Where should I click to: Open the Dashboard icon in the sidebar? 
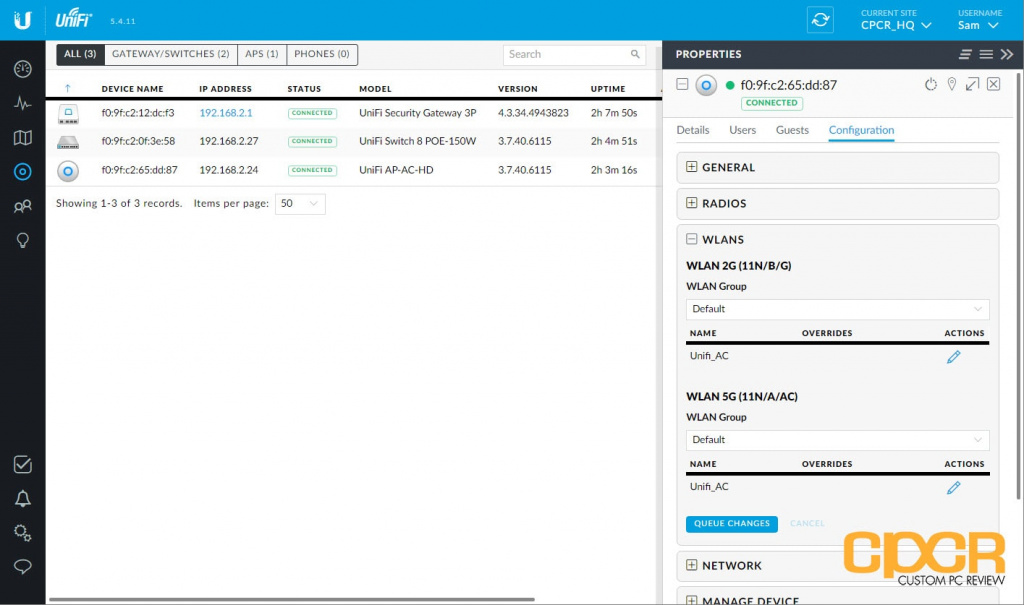22,69
